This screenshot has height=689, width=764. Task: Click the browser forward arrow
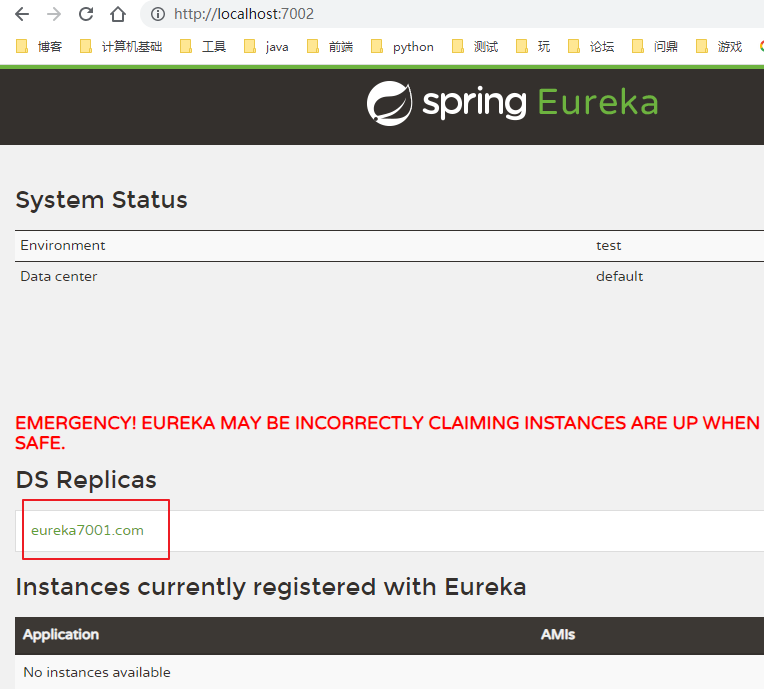(54, 14)
